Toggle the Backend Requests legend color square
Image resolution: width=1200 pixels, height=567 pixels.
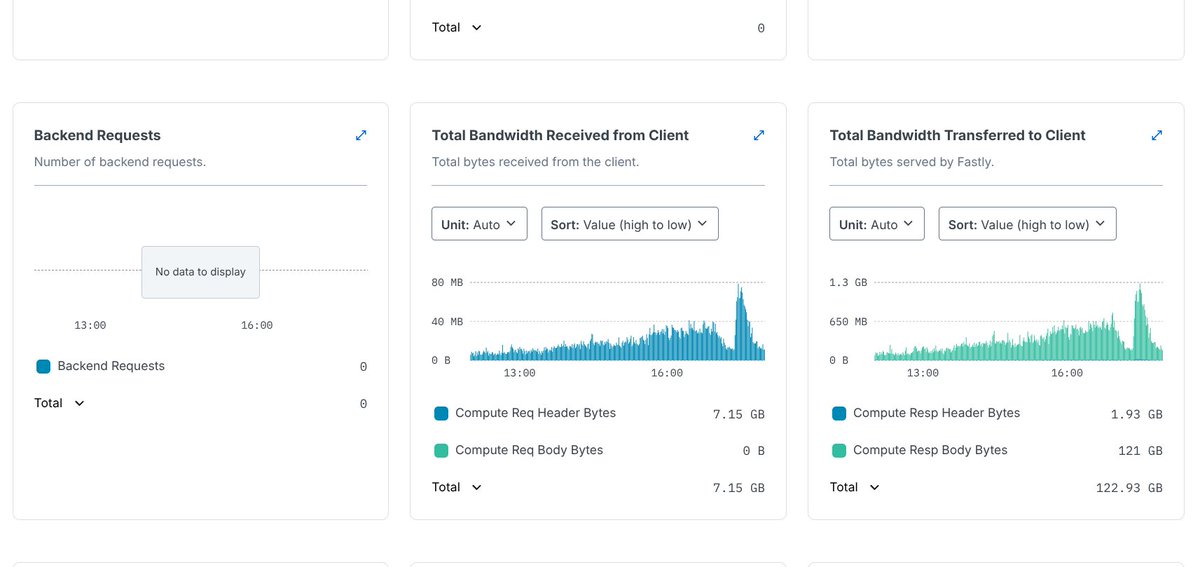[x=43, y=367]
